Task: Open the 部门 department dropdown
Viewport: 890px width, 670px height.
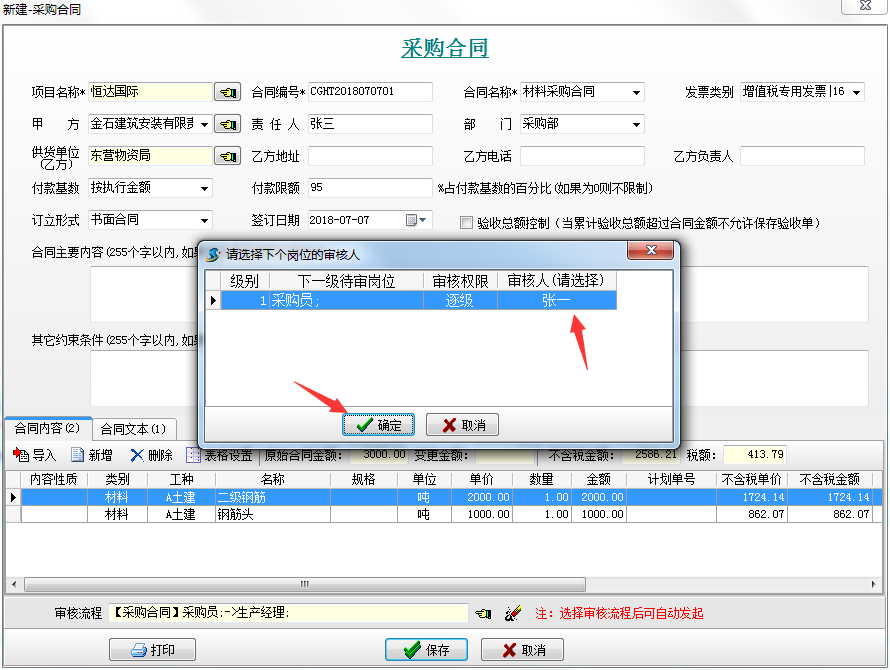Action: pyautogui.click(x=636, y=124)
